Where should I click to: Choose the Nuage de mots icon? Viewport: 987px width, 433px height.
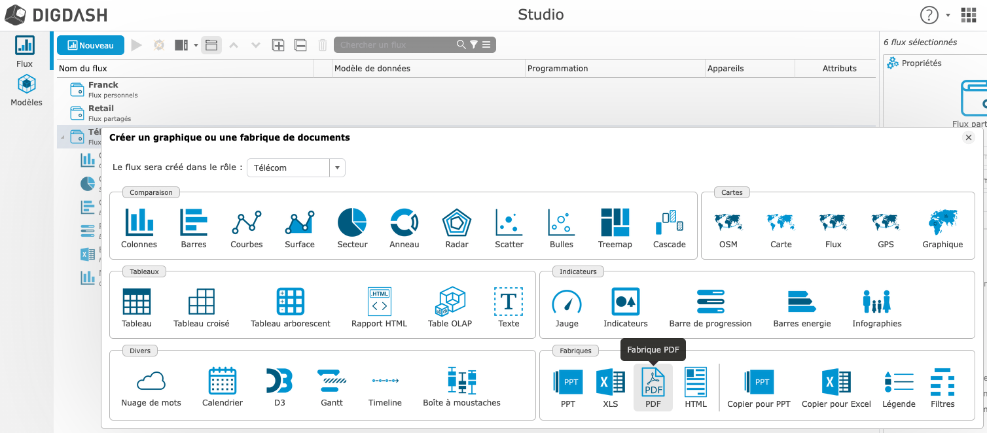tap(150, 387)
